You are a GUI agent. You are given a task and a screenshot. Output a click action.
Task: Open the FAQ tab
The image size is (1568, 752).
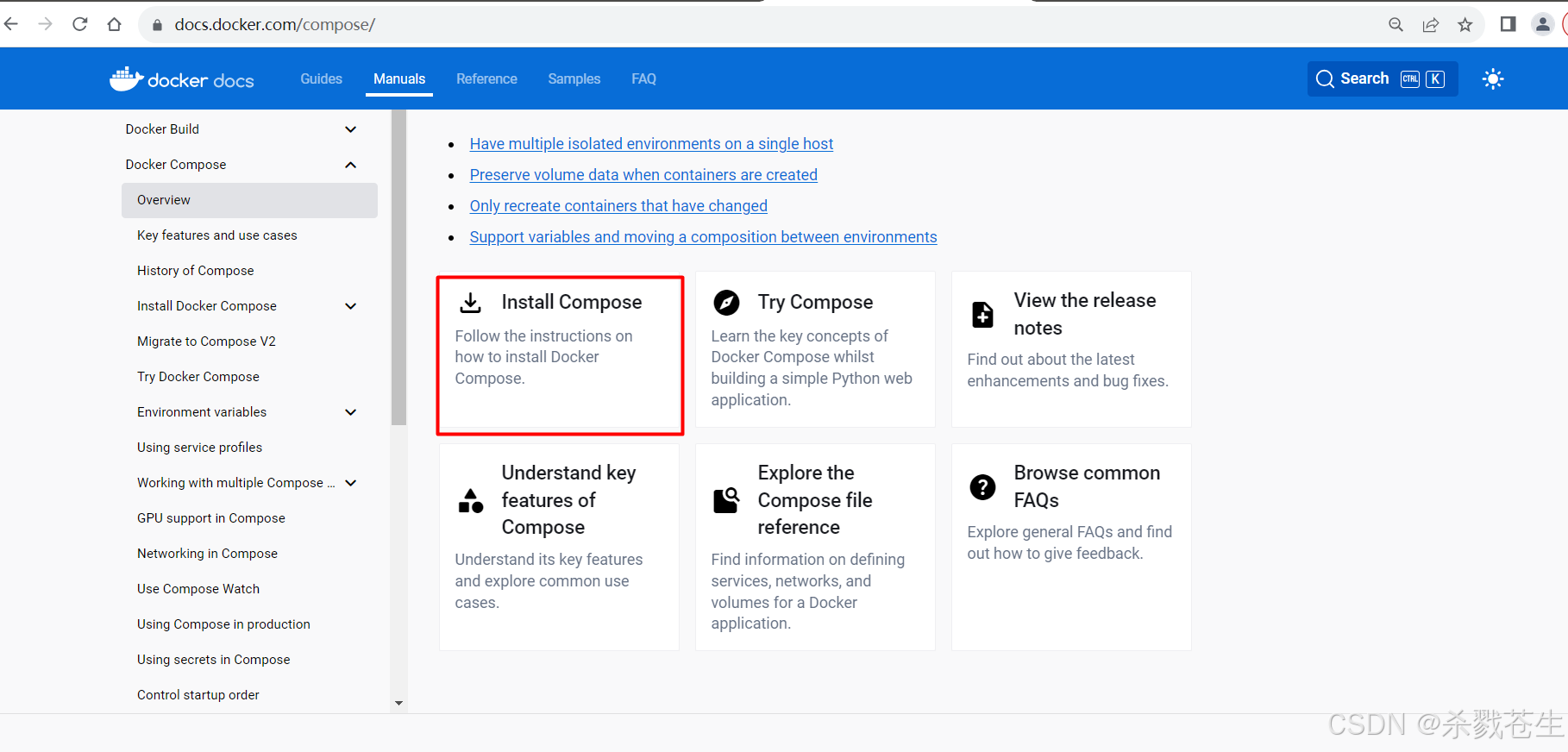pyautogui.click(x=643, y=78)
